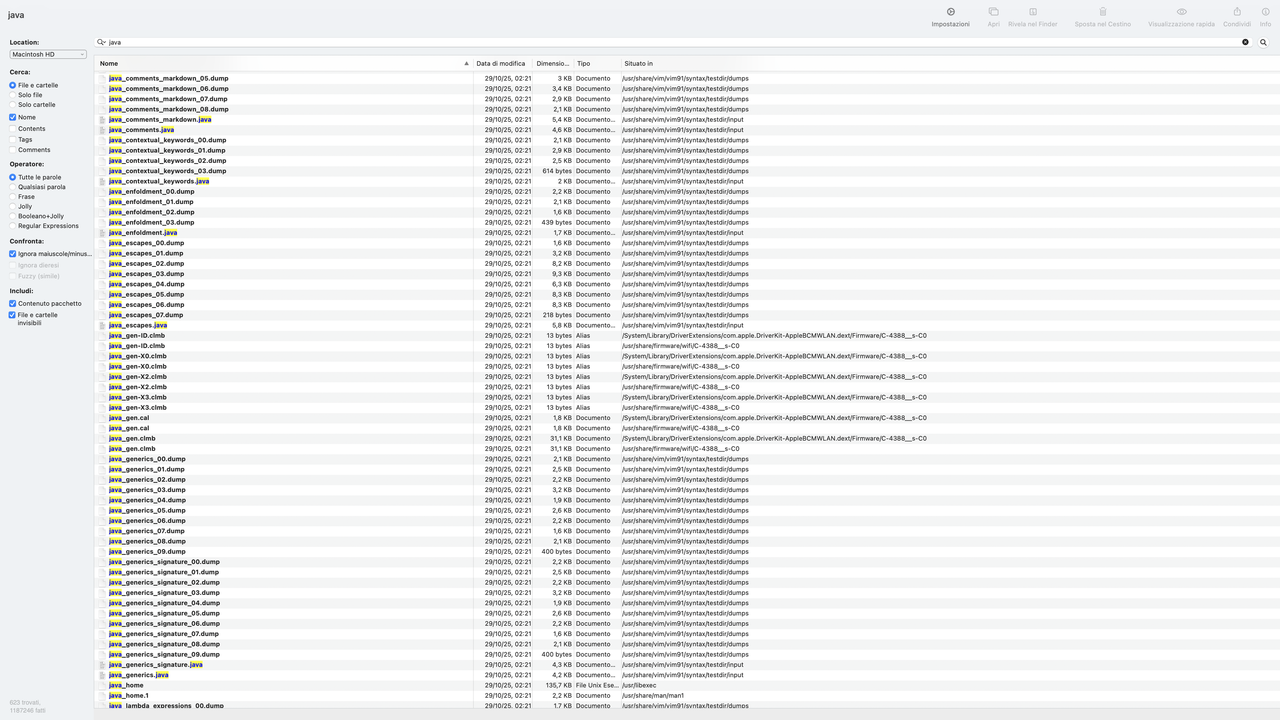Sort results by the Nome column
The width and height of the screenshot is (1280, 720).
pyautogui.click(x=108, y=63)
